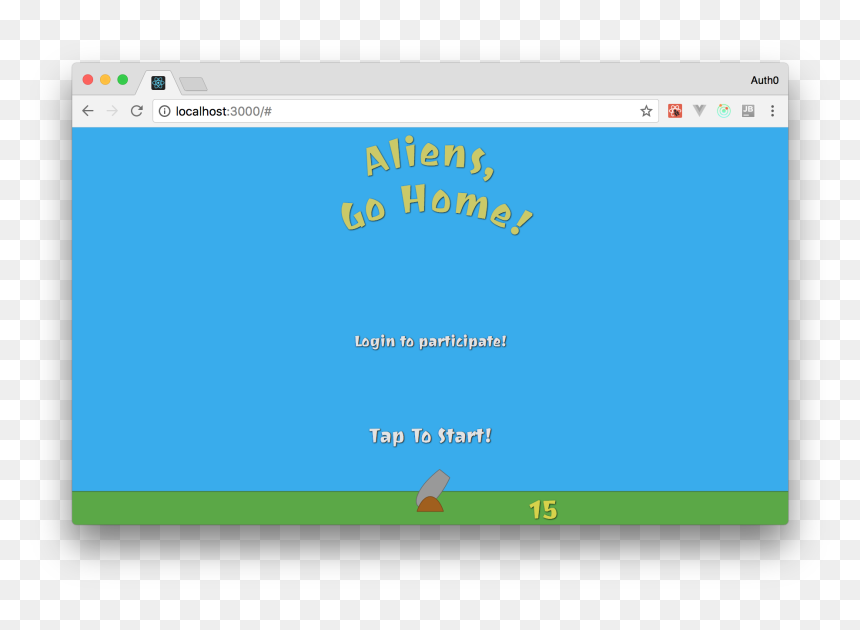This screenshot has height=630, width=860.
Task: Open Chrome three-dot menu
Action: (772, 111)
